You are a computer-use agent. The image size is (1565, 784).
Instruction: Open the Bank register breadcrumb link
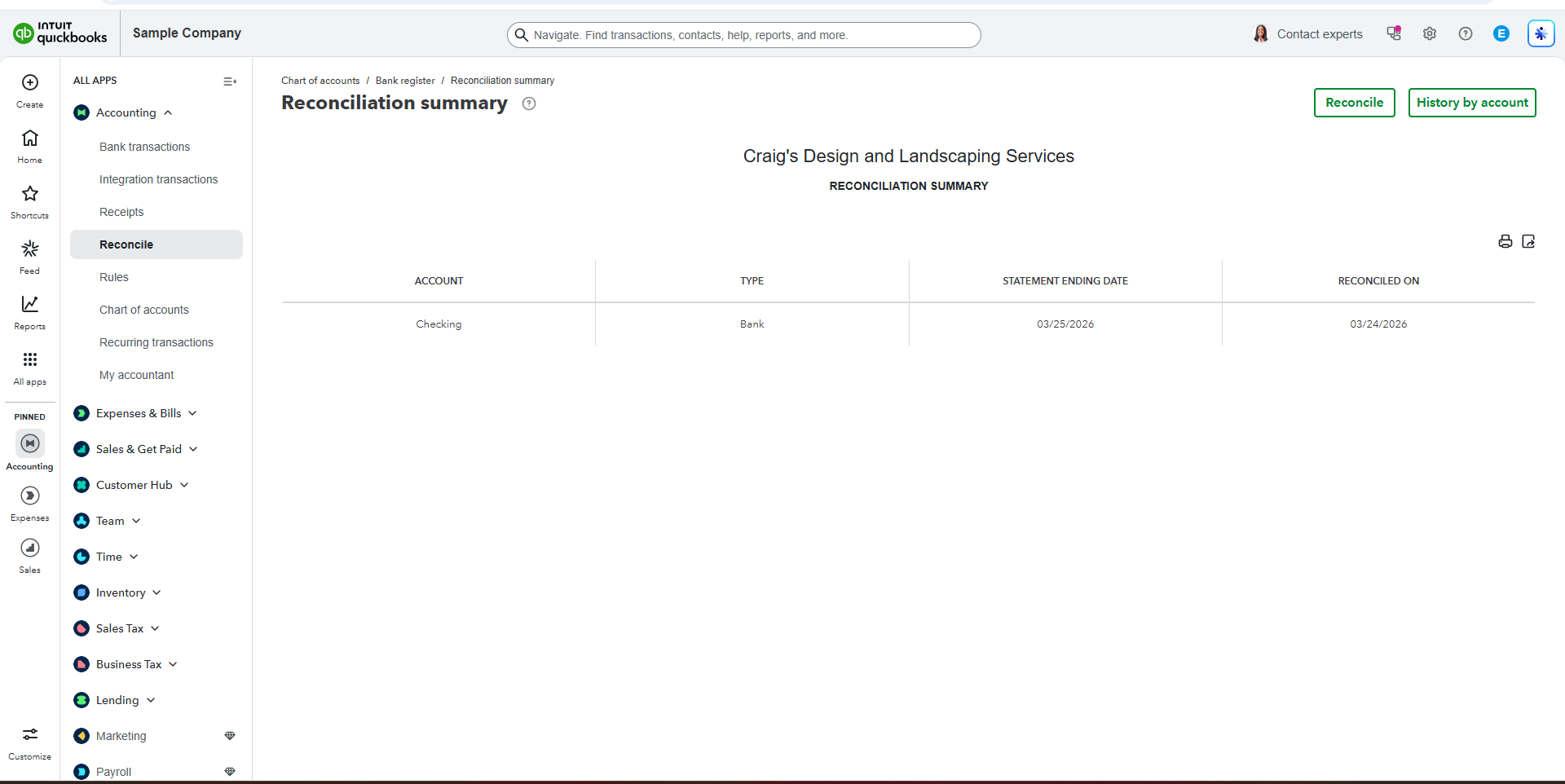405,81
